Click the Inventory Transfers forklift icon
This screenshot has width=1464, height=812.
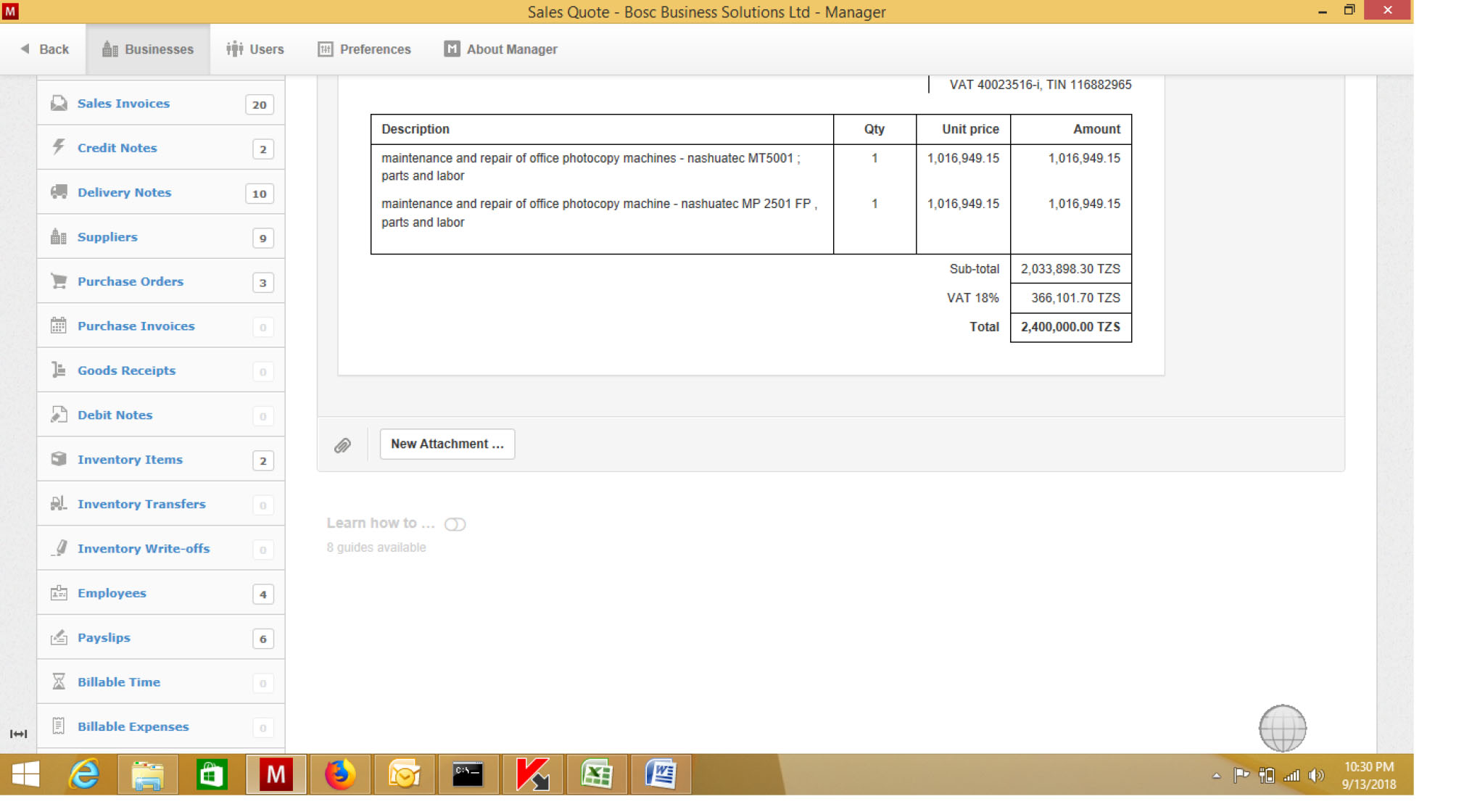59,504
